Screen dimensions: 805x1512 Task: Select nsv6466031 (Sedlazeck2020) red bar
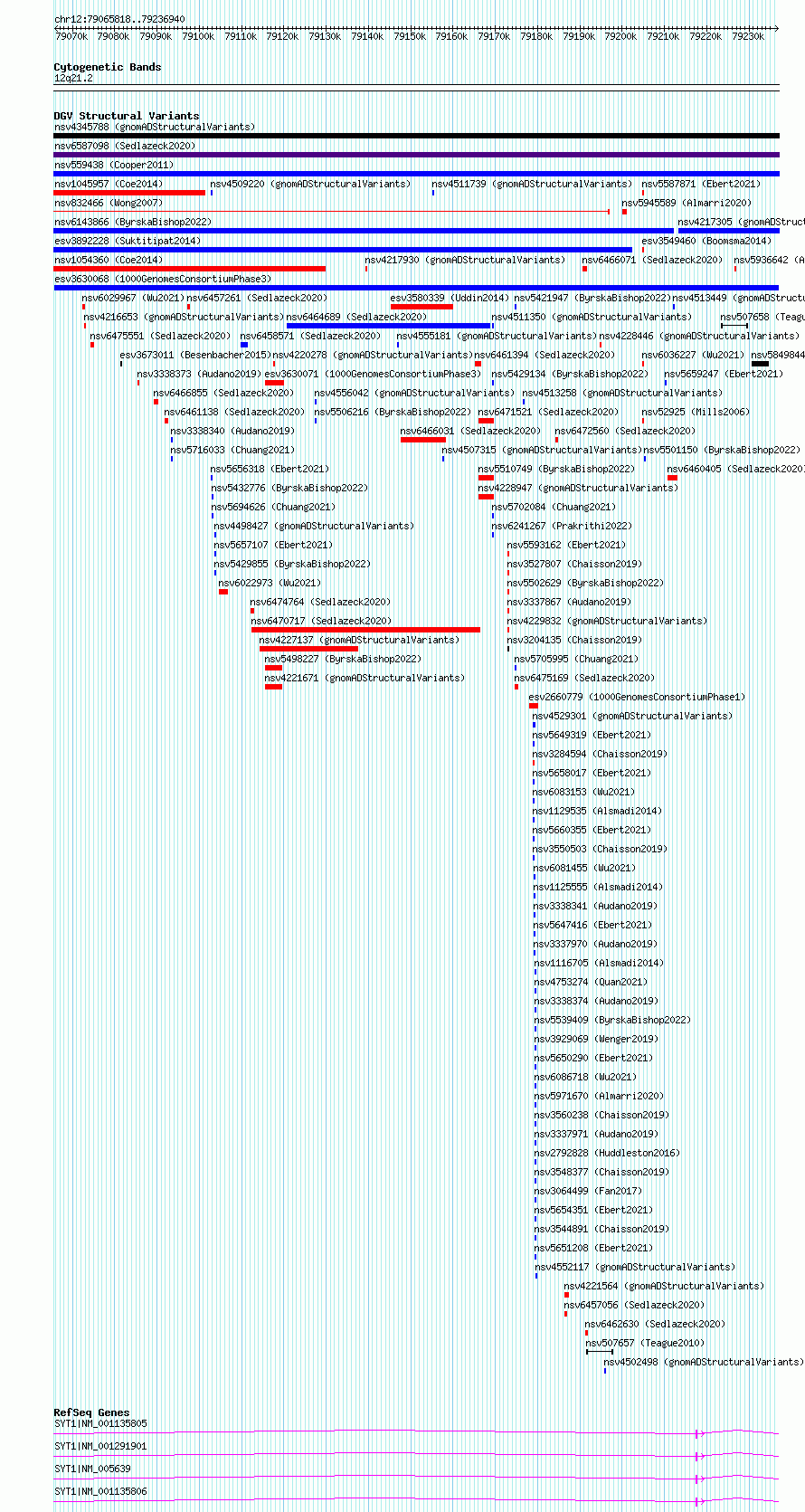(x=423, y=440)
